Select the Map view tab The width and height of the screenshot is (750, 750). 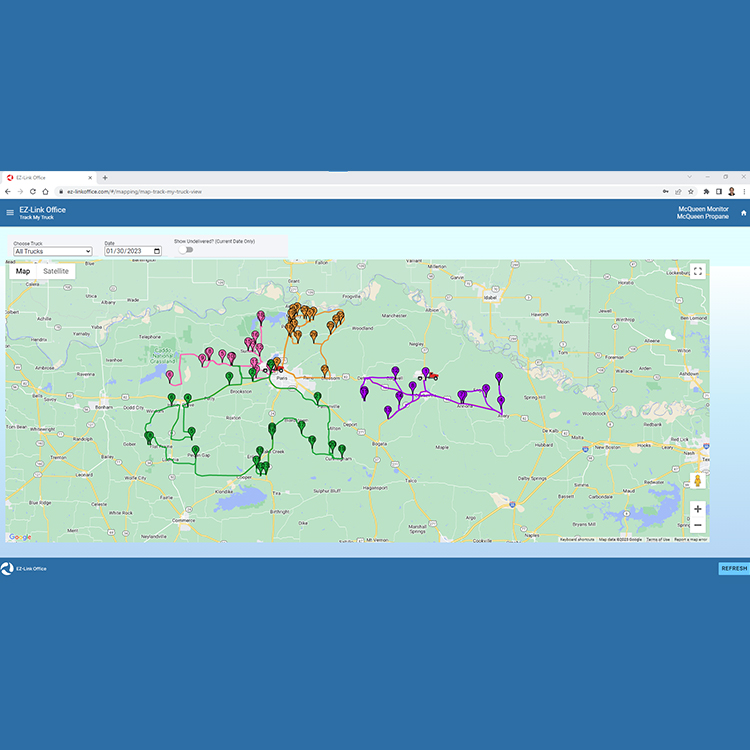[23, 271]
